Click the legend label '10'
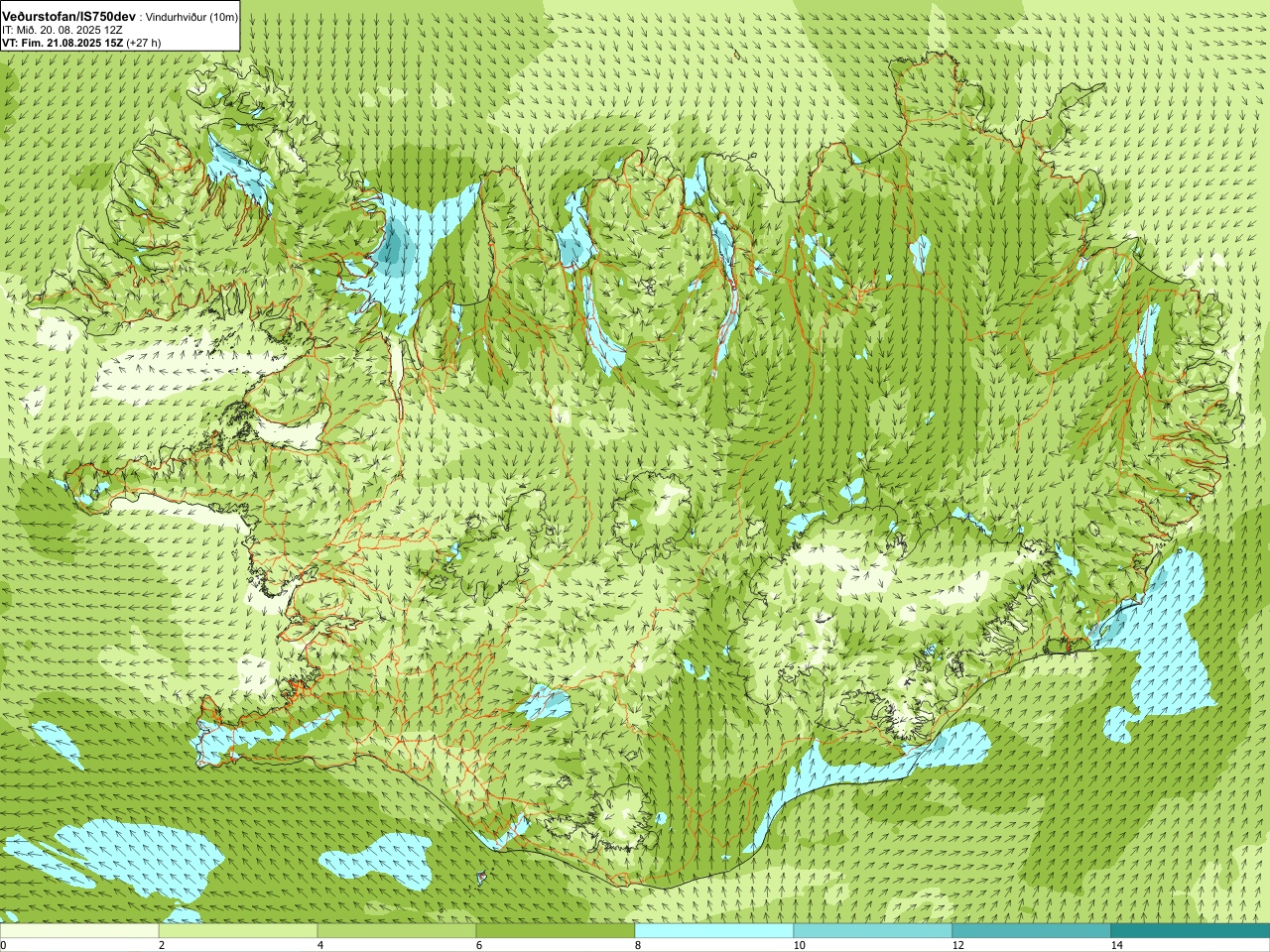The height and width of the screenshot is (952, 1270). tap(799, 945)
